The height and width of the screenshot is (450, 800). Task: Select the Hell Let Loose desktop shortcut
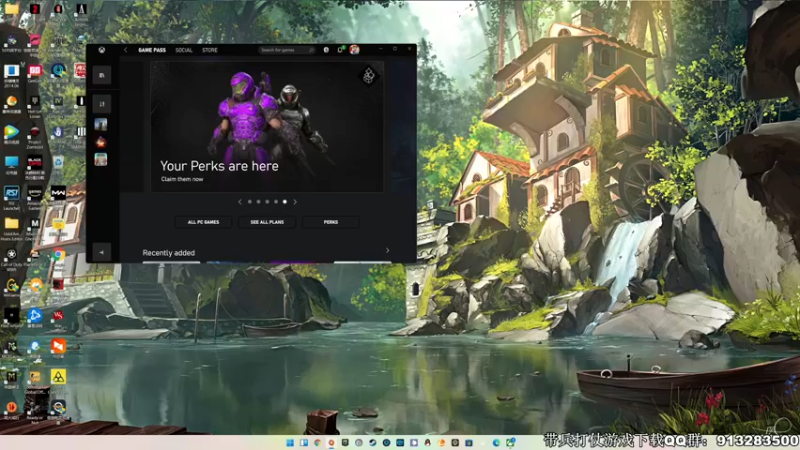click(35, 106)
